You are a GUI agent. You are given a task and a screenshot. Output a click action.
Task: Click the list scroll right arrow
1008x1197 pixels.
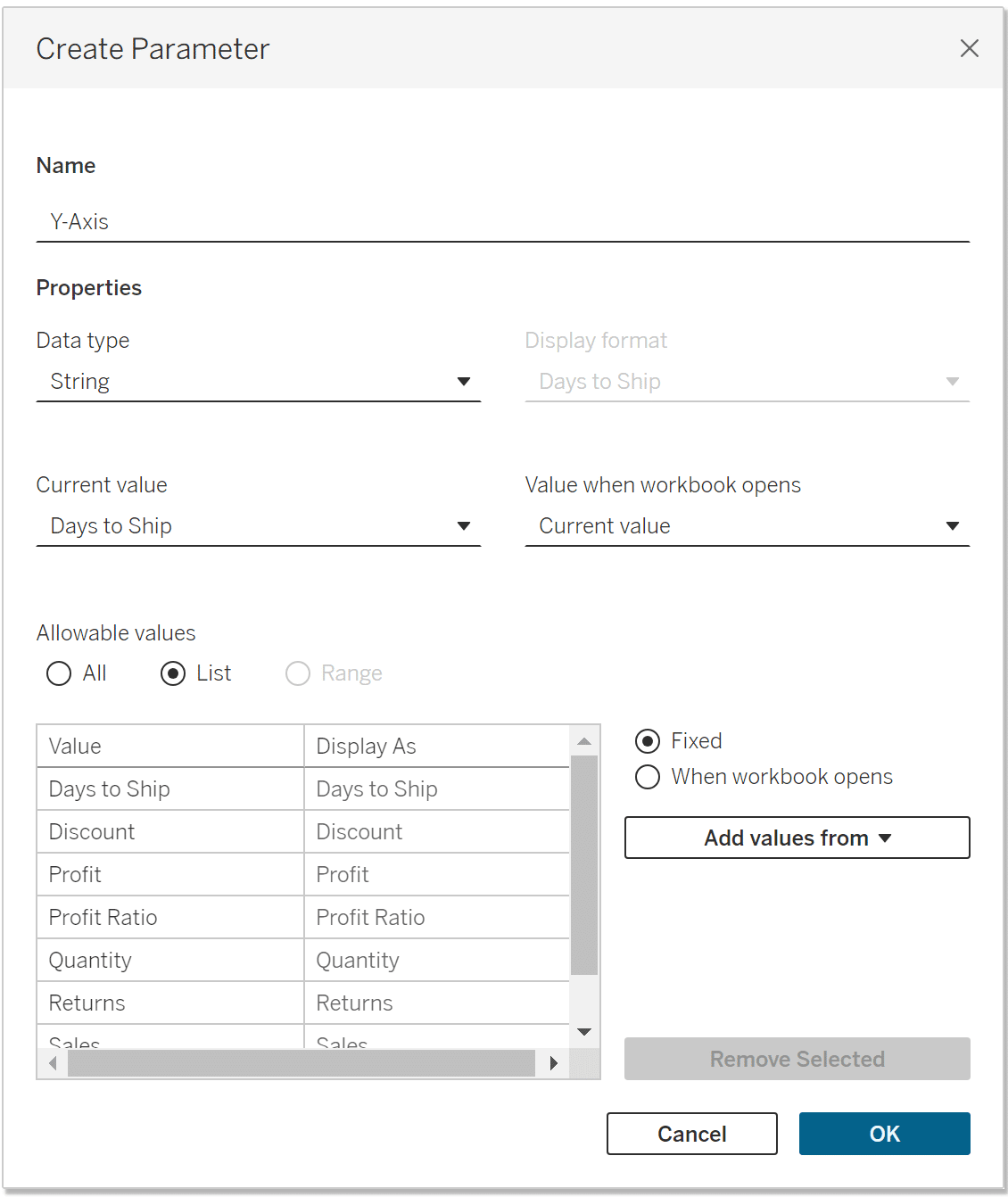click(554, 1063)
